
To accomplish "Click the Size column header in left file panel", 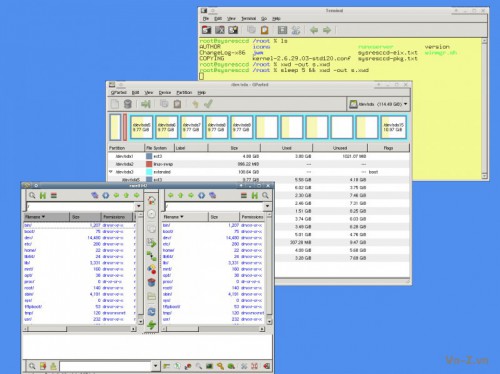I will point(85,217).
